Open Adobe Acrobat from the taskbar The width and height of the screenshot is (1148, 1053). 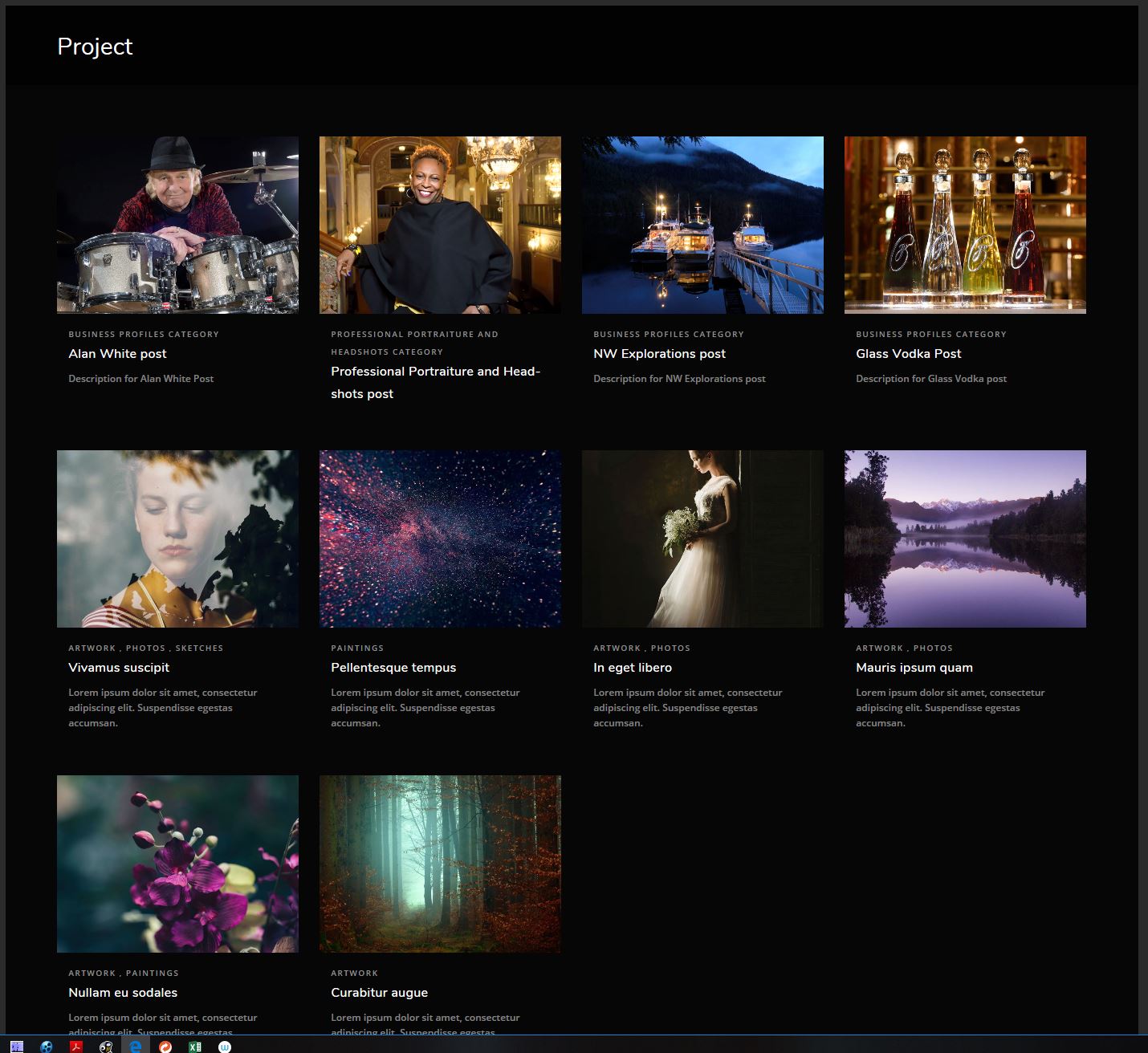pyautogui.click(x=76, y=1046)
